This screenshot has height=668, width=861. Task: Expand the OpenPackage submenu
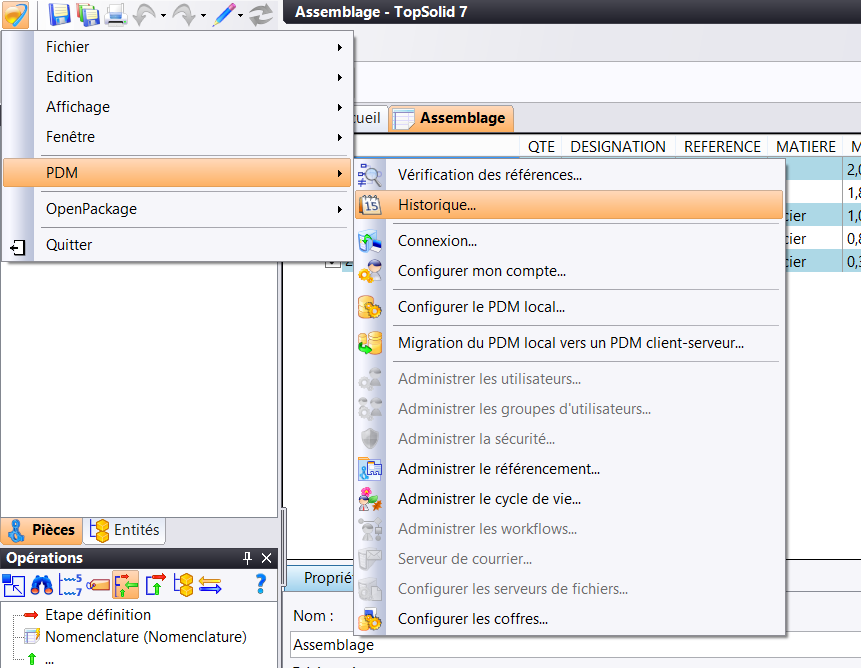pos(177,209)
